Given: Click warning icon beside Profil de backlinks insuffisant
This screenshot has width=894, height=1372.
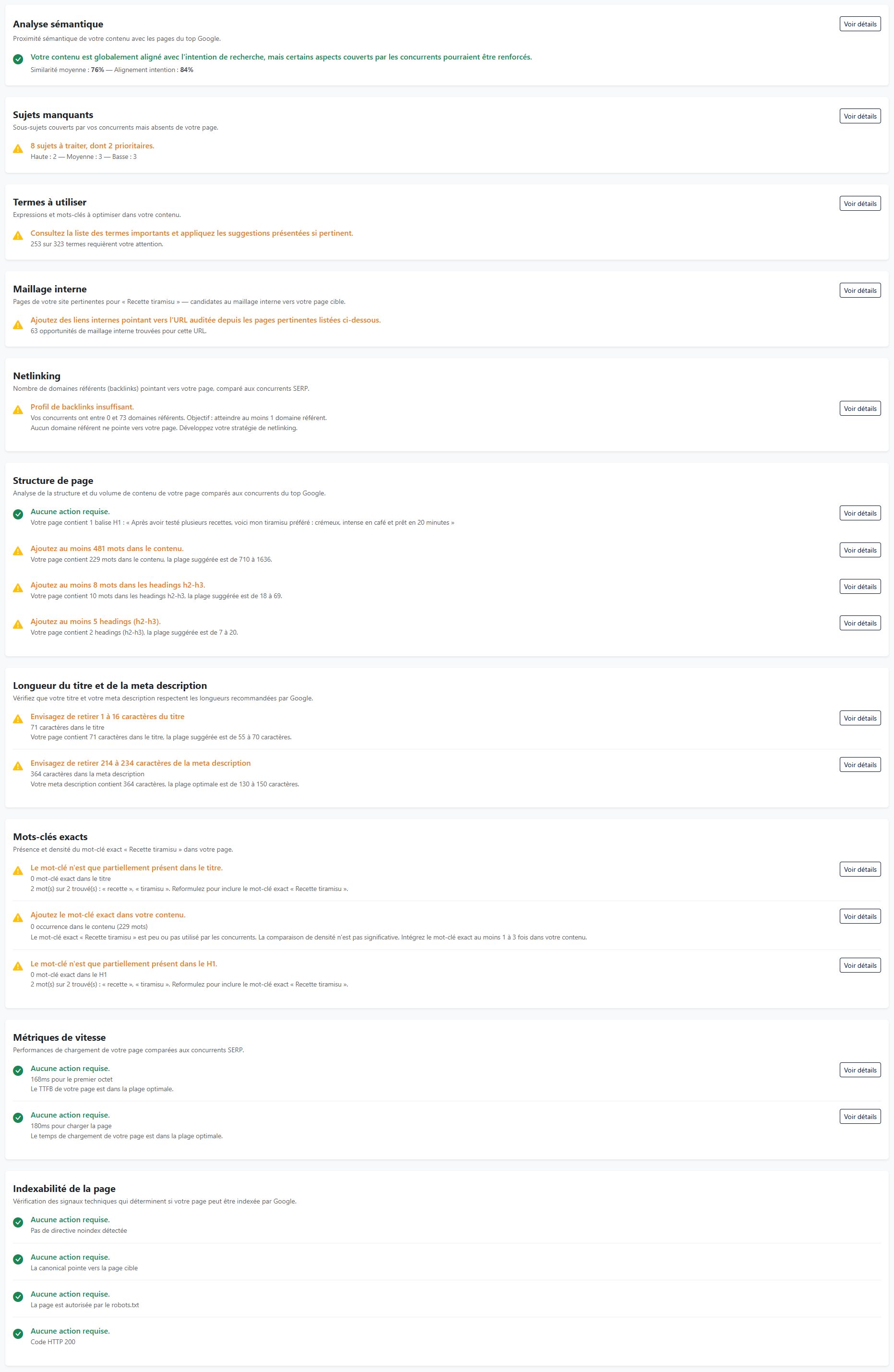Looking at the screenshot, I should [18, 409].
